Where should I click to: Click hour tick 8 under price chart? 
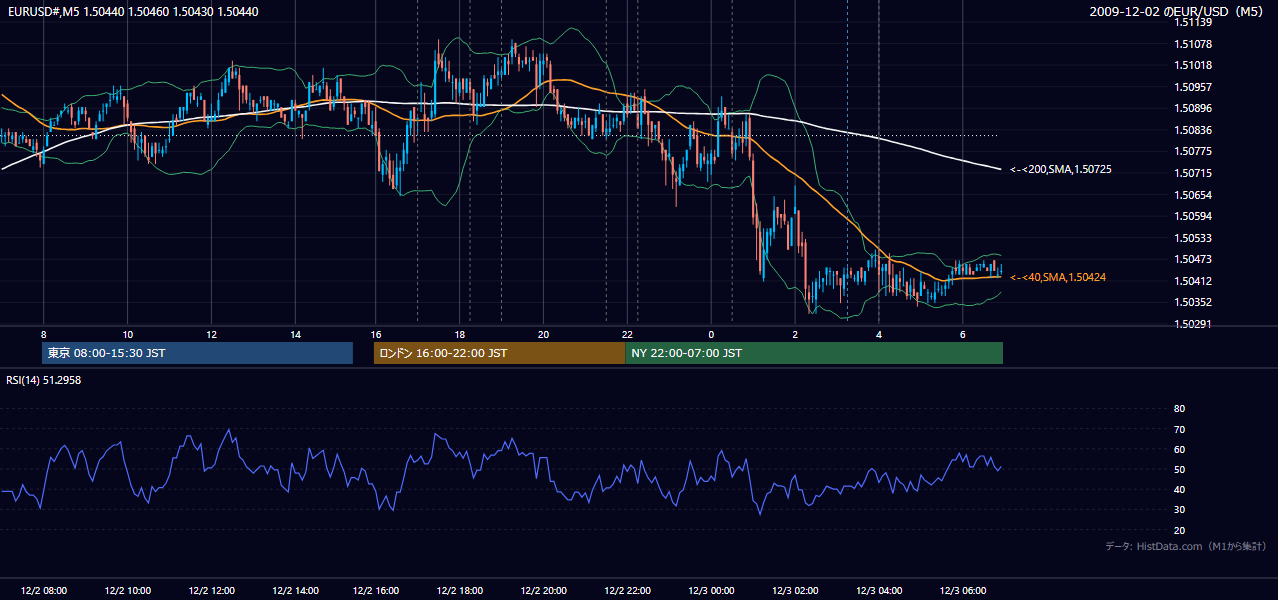click(x=43, y=334)
